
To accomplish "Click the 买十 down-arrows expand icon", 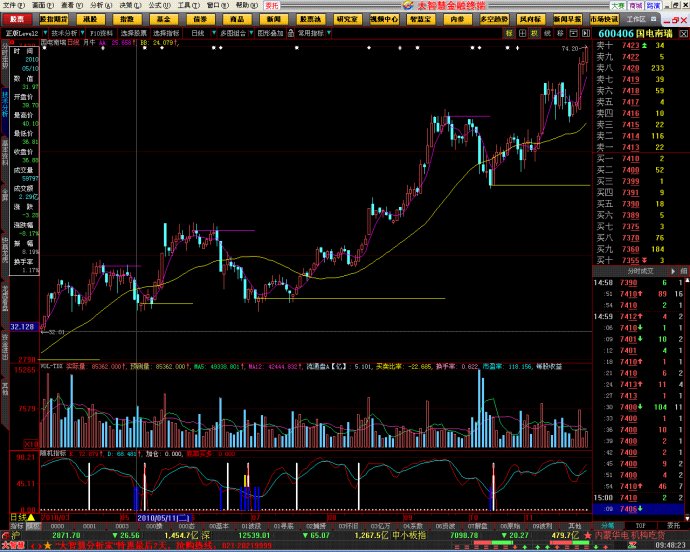I will click(645, 261).
